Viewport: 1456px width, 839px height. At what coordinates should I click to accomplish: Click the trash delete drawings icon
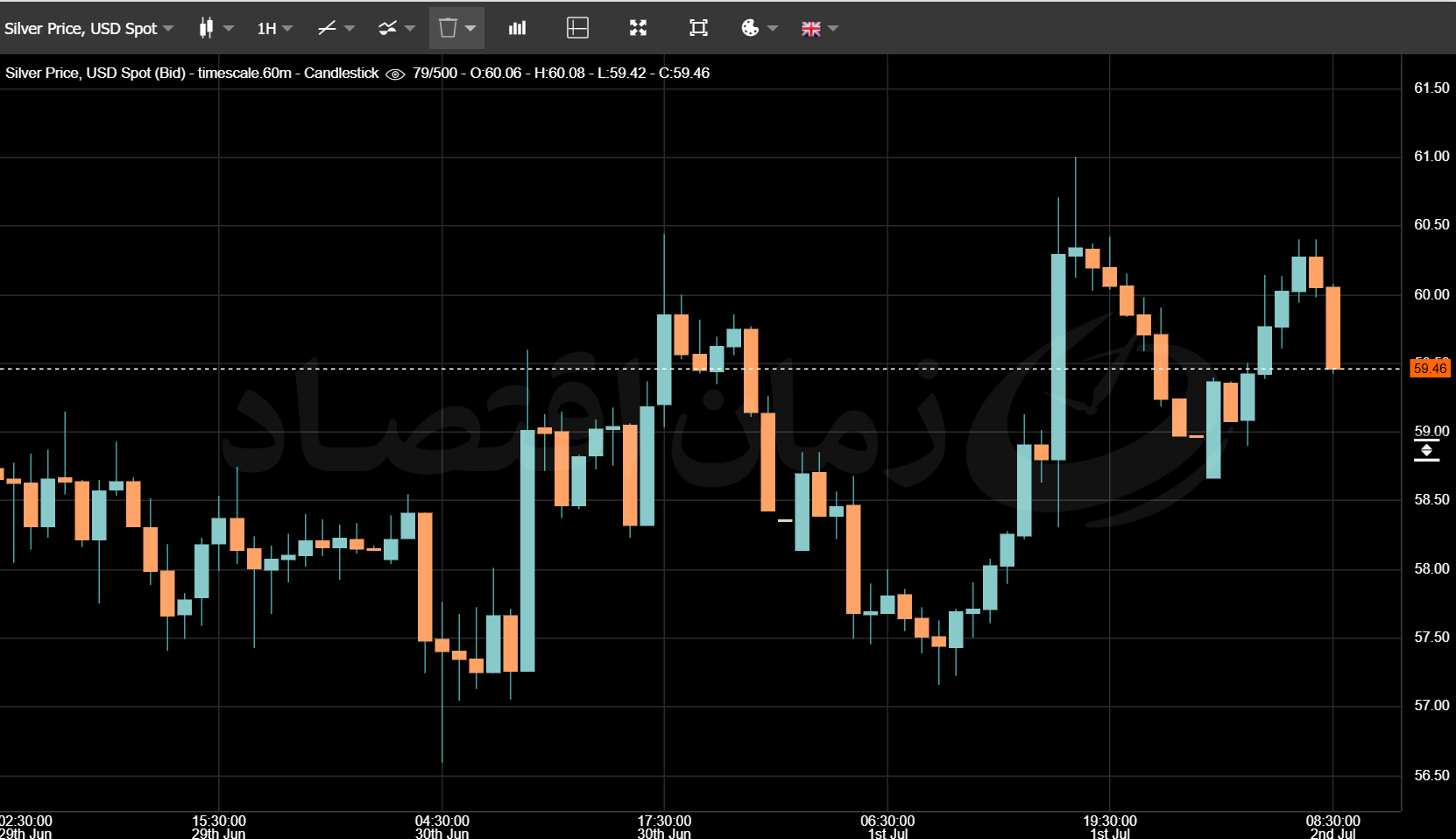click(448, 28)
